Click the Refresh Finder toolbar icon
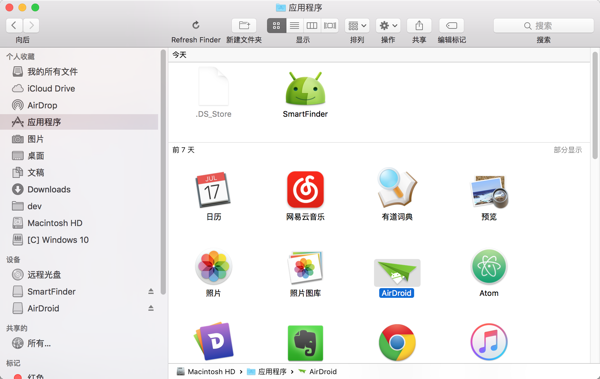The height and width of the screenshot is (379, 600). tap(196, 25)
